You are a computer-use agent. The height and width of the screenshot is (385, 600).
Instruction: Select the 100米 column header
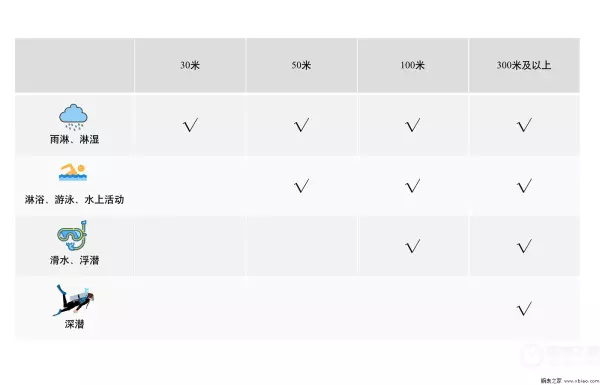pos(412,65)
